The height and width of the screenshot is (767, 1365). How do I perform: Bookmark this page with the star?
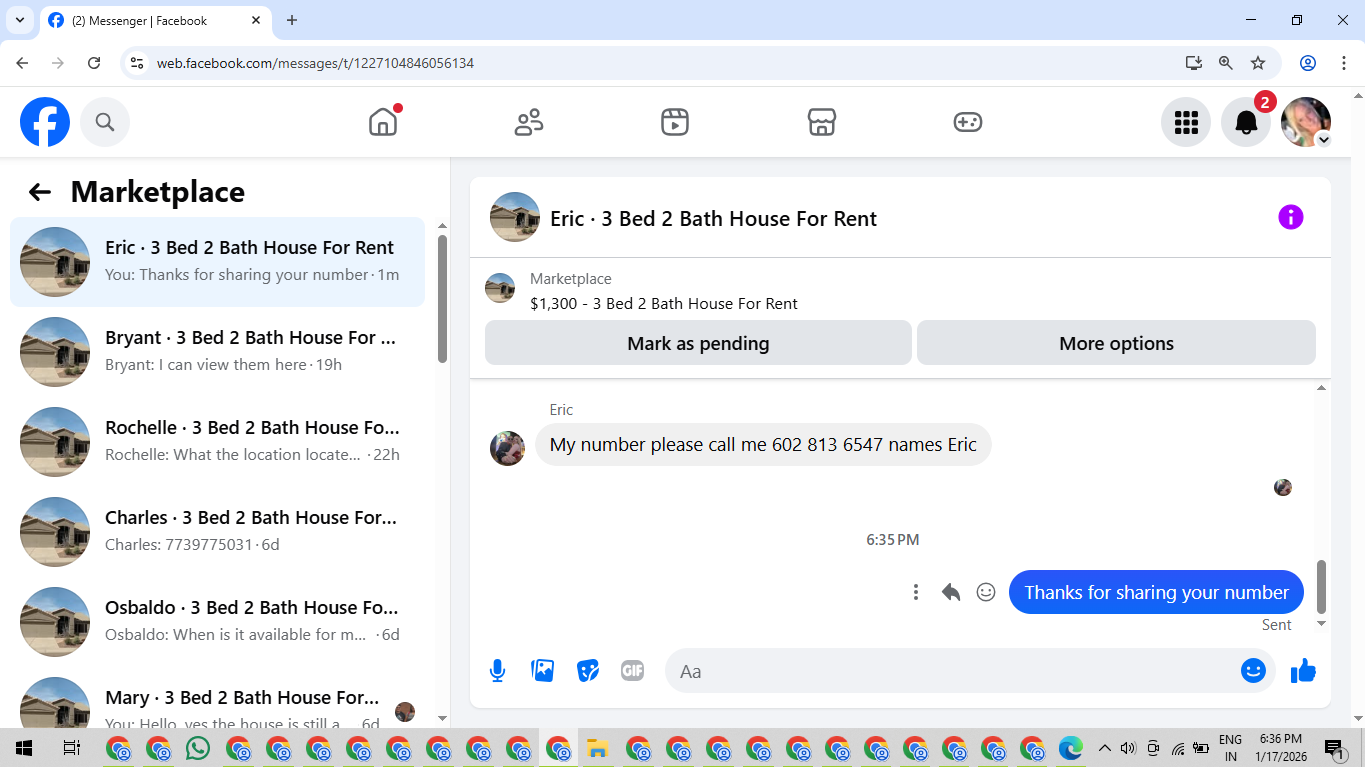tap(1258, 63)
